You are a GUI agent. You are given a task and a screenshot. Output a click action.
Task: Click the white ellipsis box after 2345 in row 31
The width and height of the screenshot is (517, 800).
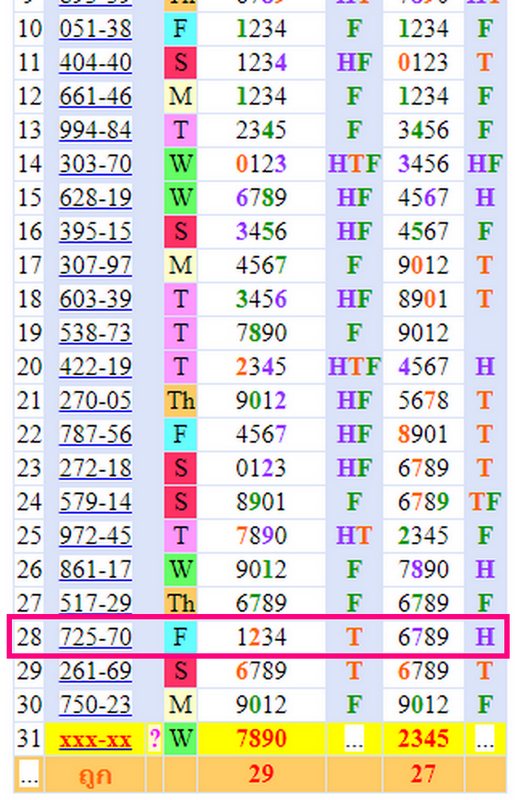coord(485,738)
